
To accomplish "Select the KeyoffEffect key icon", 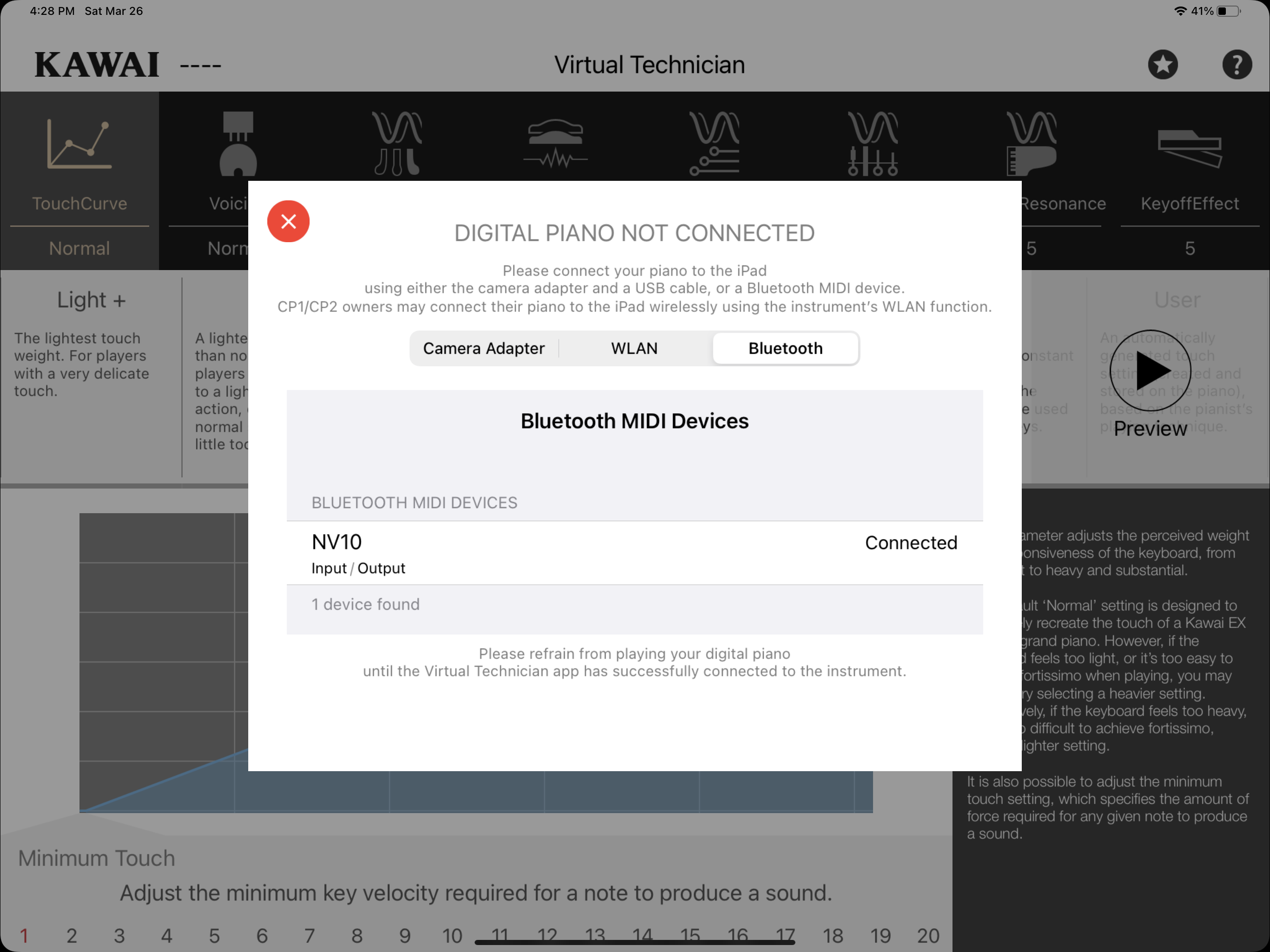I will pyautogui.click(x=1190, y=148).
